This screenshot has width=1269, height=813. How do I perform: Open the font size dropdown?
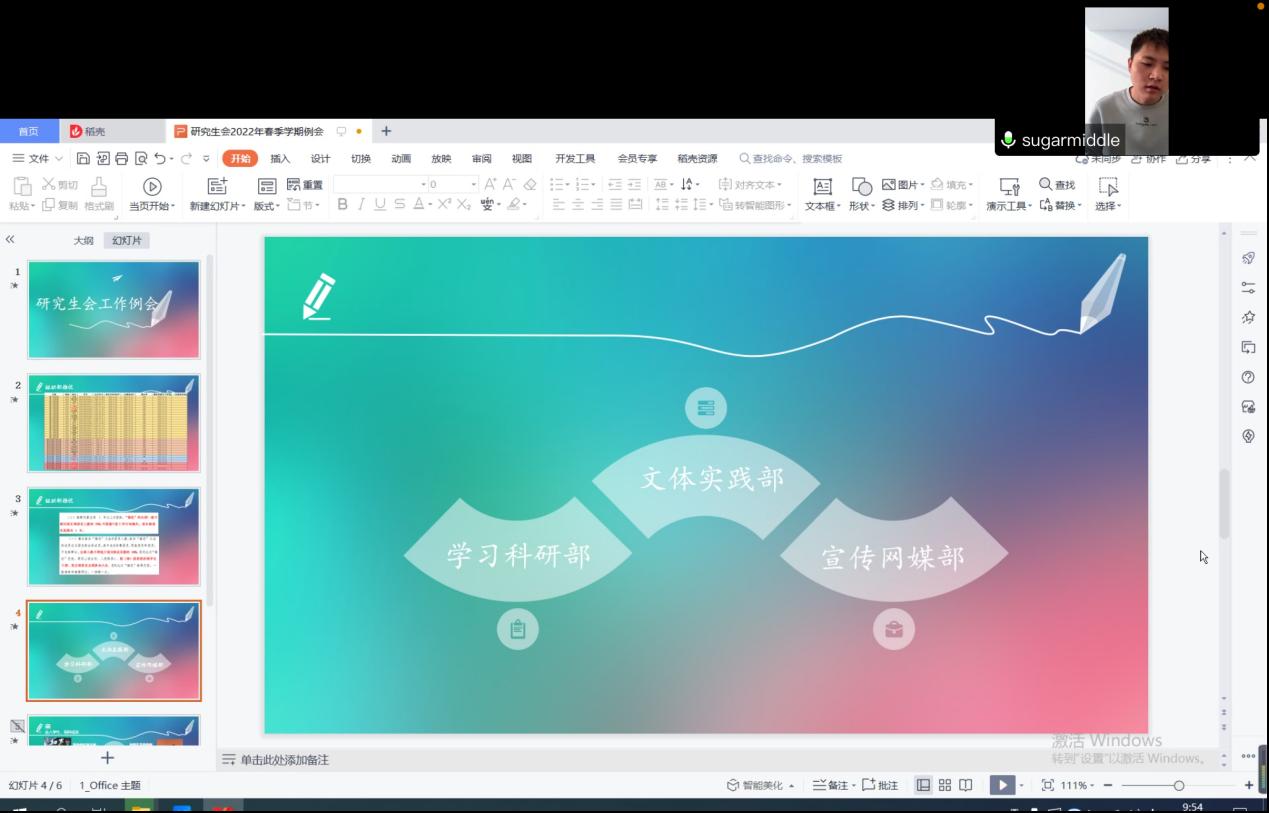(x=474, y=185)
